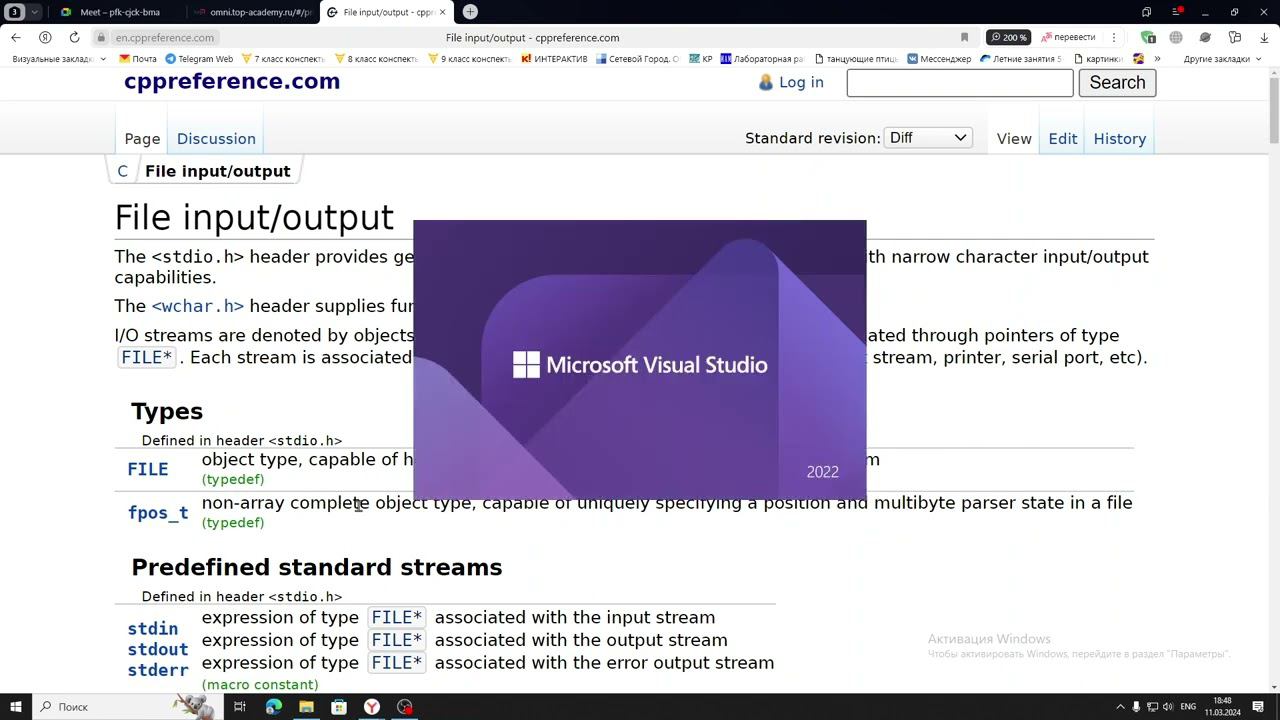
Task: Launch Microsoft Edge from the taskbar
Action: coord(273,707)
